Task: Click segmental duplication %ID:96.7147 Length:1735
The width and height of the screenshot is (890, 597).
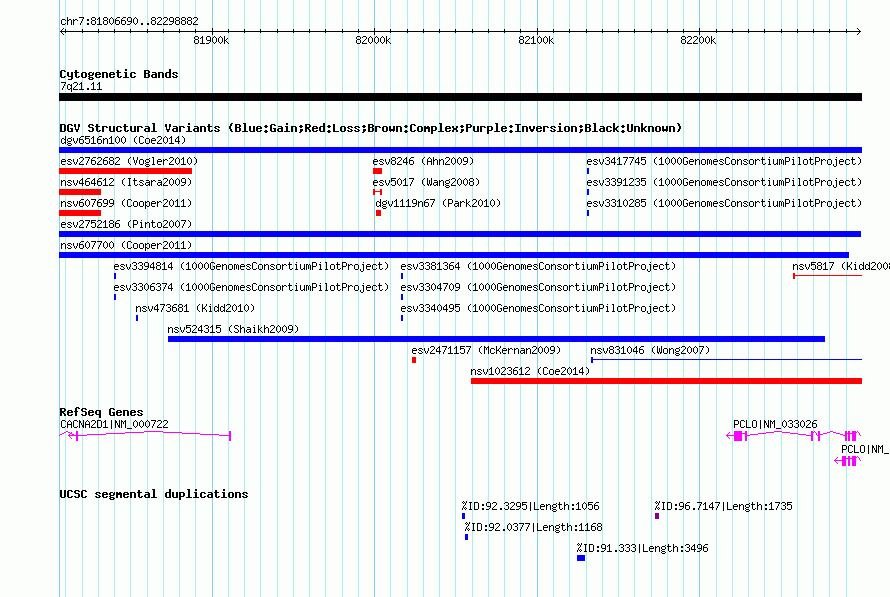Action: tap(723, 506)
